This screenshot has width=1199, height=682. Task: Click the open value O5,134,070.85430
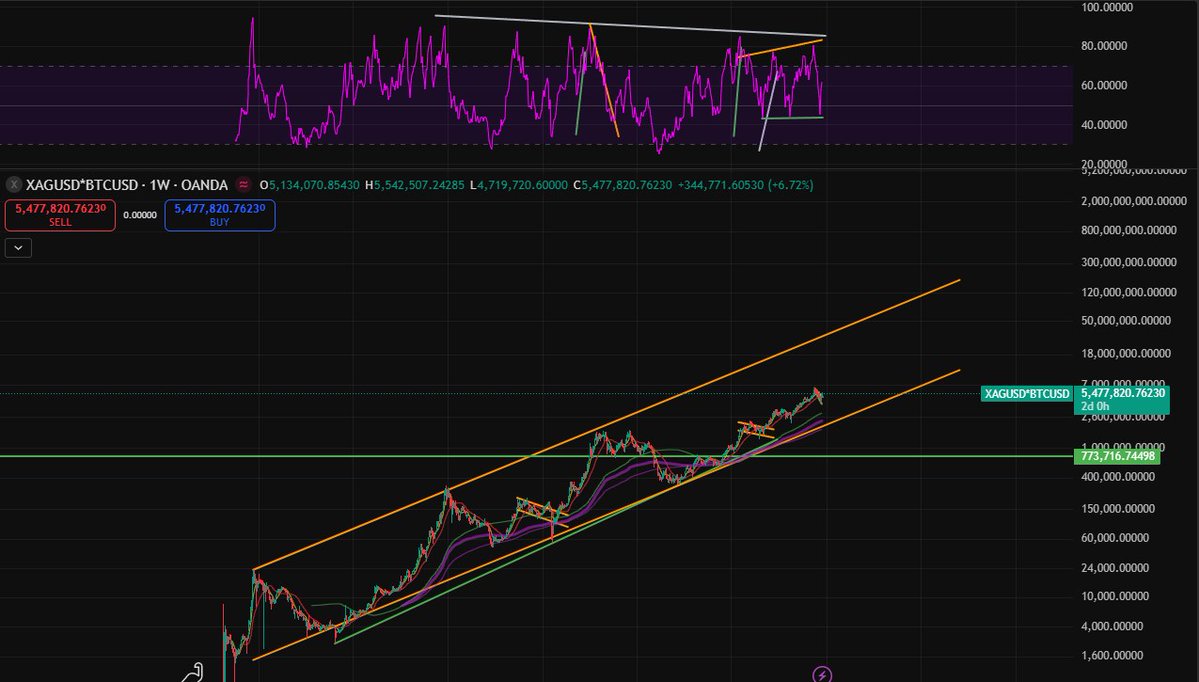click(x=310, y=185)
